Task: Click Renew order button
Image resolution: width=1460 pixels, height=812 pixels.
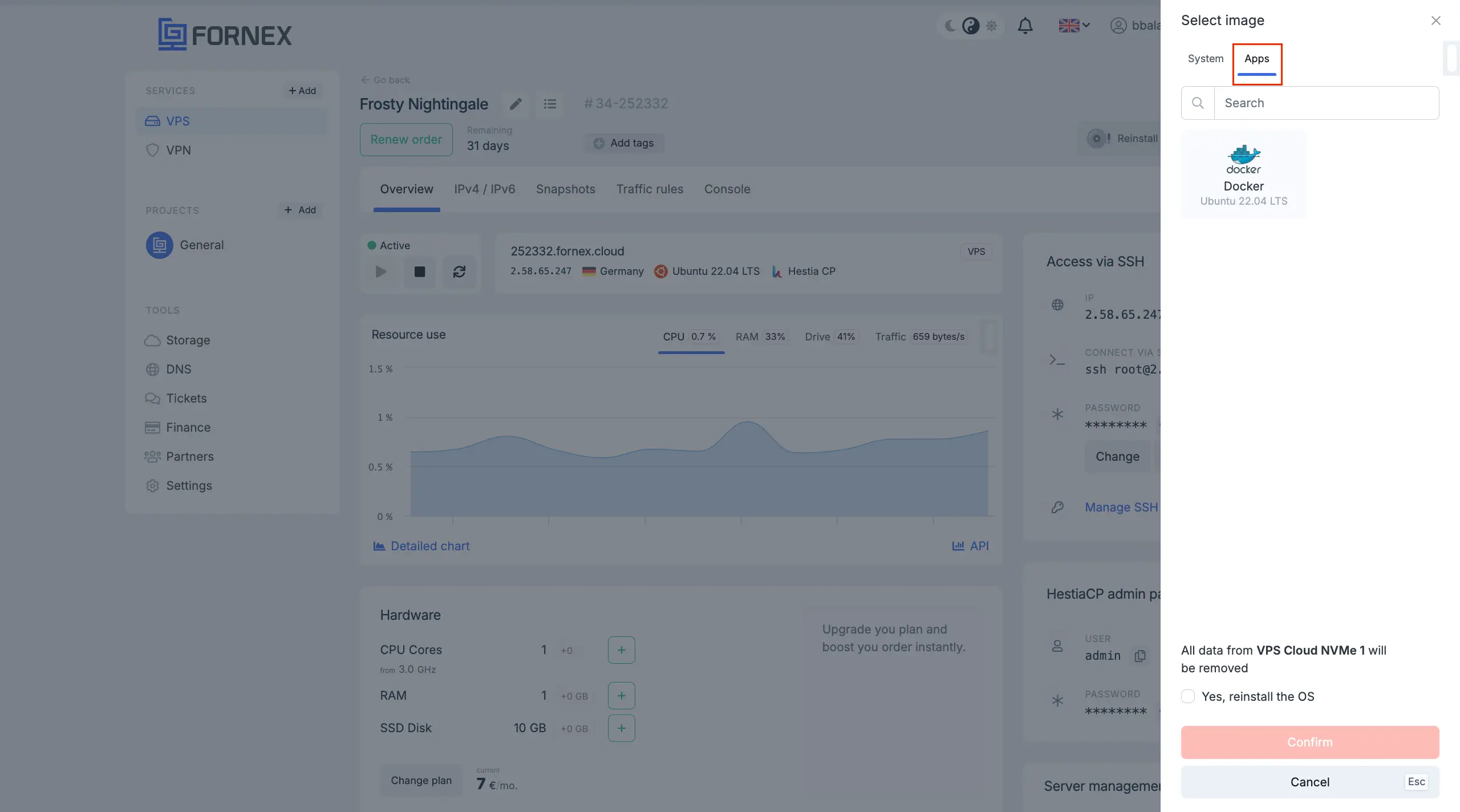Action: coord(406,140)
